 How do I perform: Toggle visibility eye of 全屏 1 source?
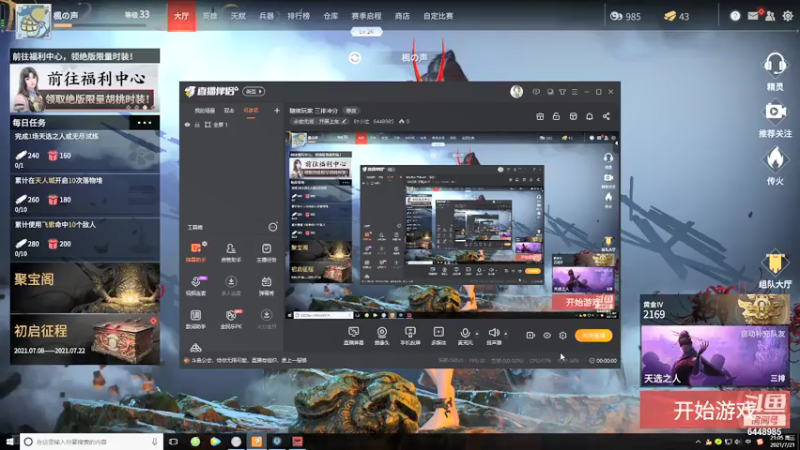[x=187, y=124]
